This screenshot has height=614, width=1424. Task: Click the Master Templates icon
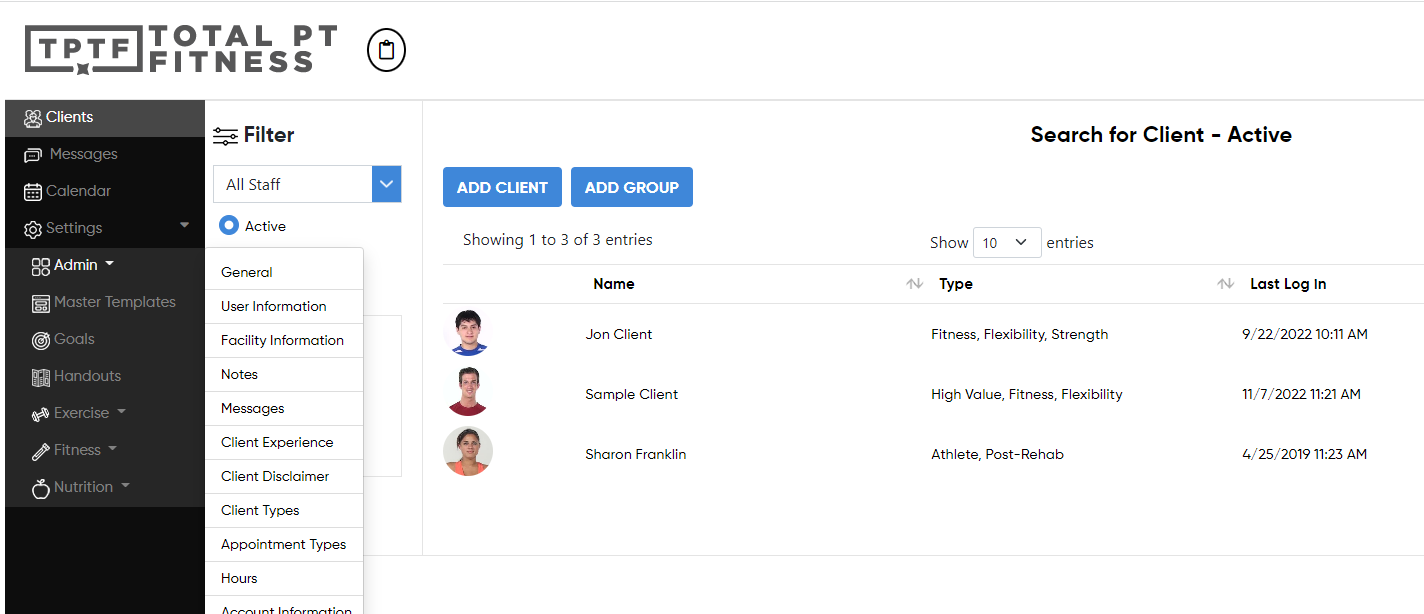(41, 303)
